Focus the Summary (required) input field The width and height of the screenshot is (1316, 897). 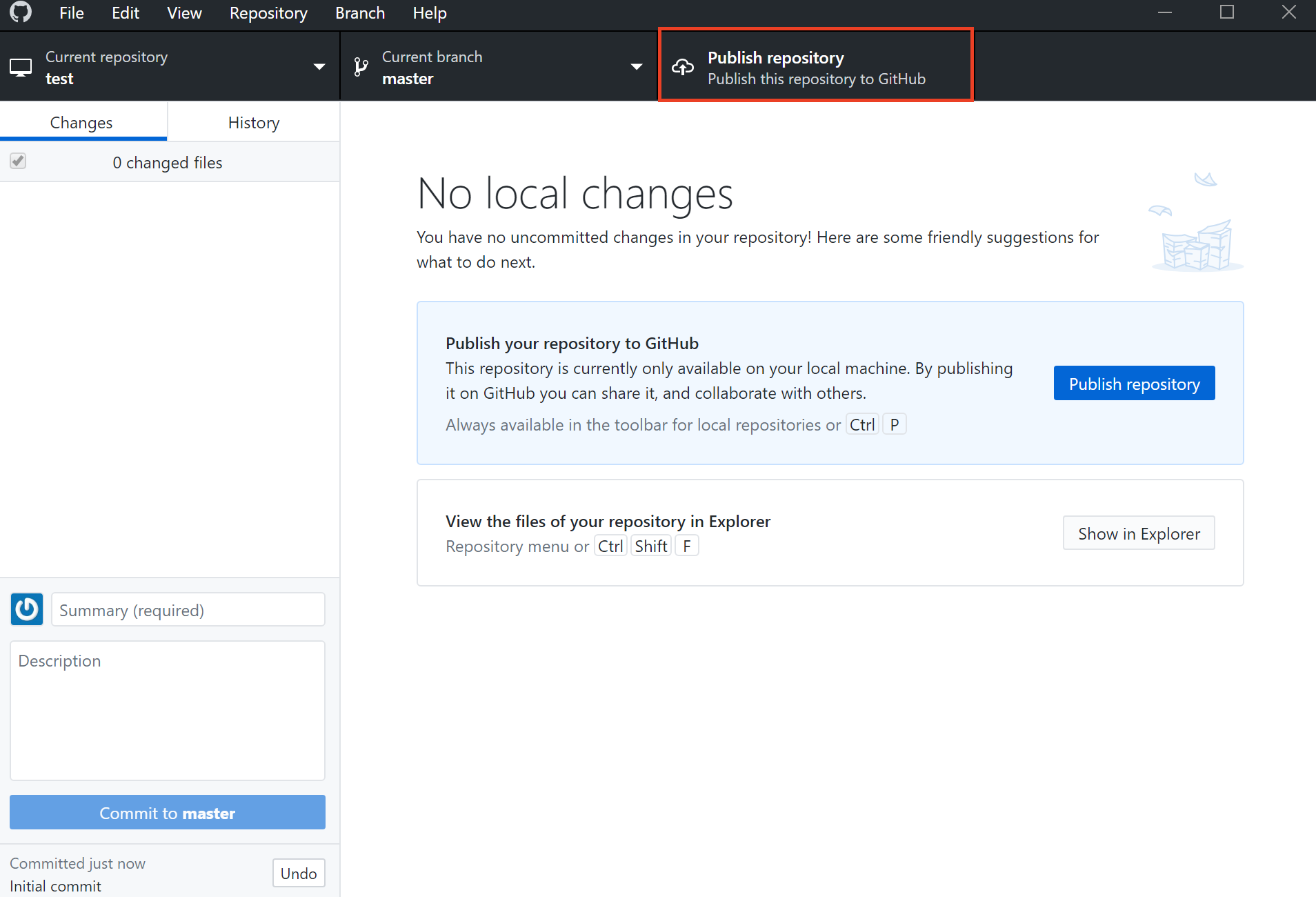[188, 610]
